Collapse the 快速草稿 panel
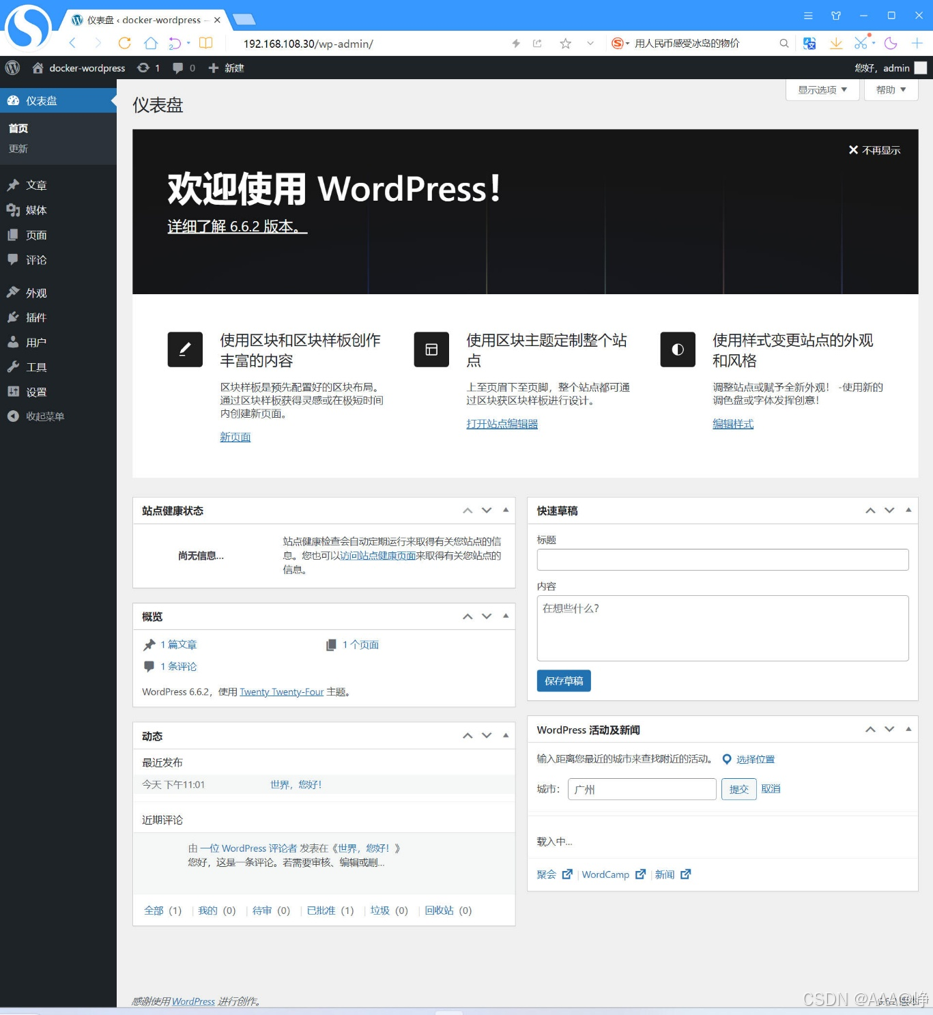This screenshot has width=933, height=1015. [x=908, y=510]
